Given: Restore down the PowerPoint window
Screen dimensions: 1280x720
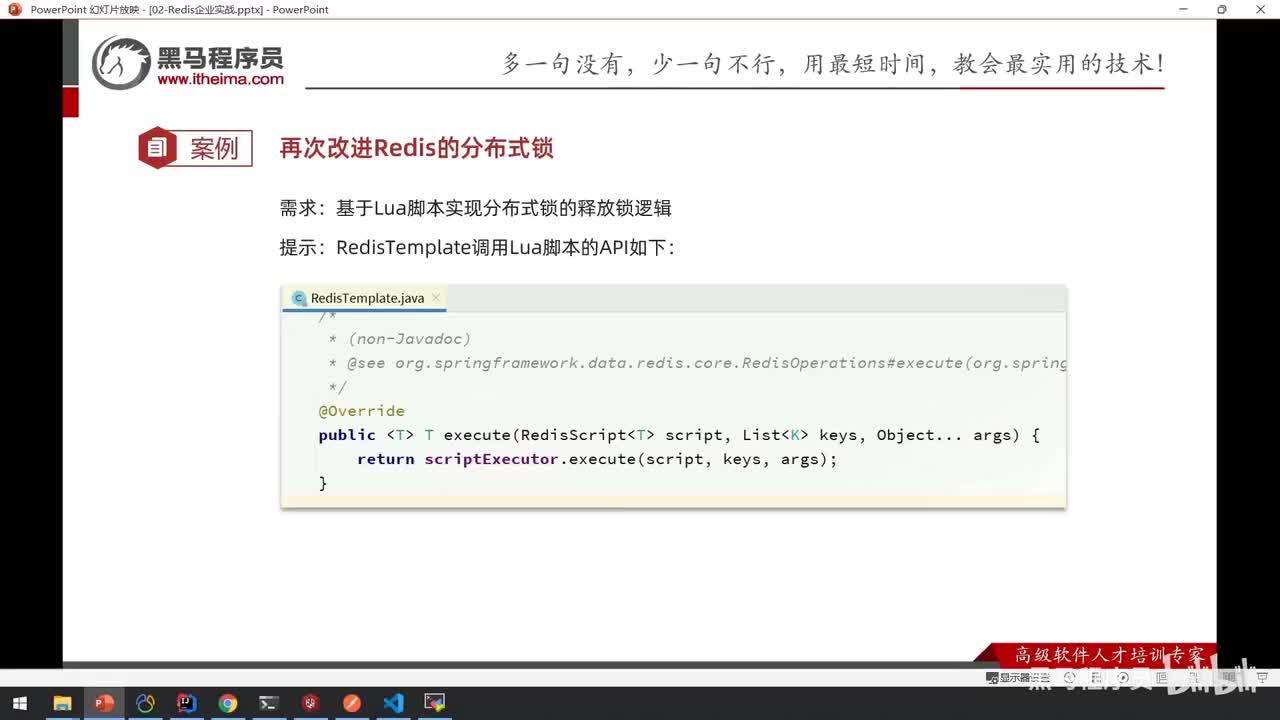Looking at the screenshot, I should pyautogui.click(x=1221, y=9).
